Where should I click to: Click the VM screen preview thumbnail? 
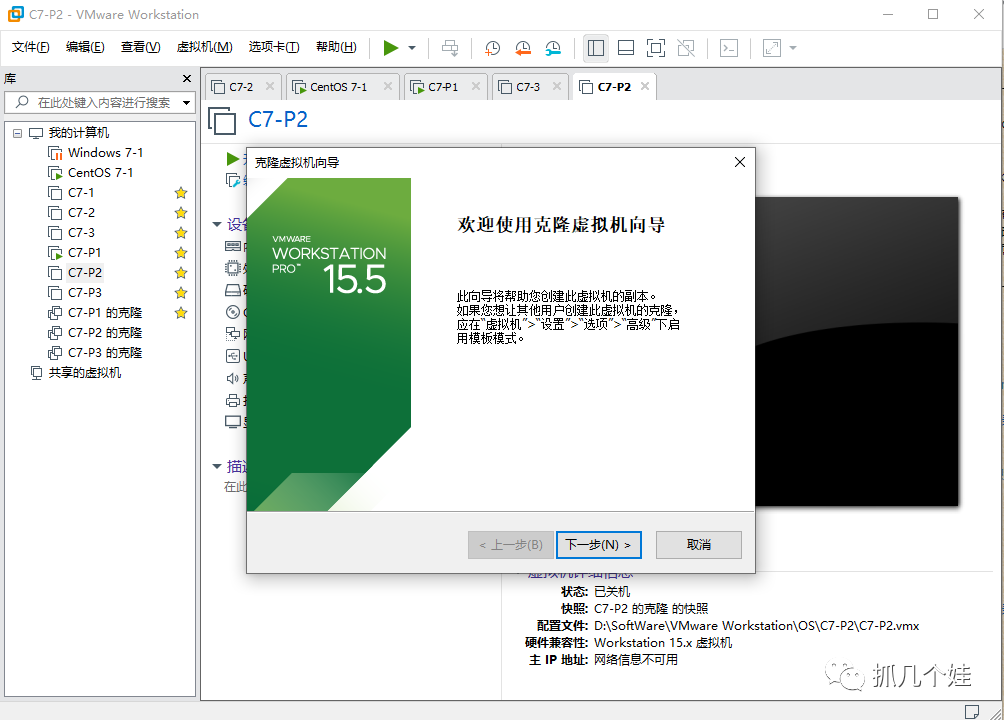pos(857,351)
